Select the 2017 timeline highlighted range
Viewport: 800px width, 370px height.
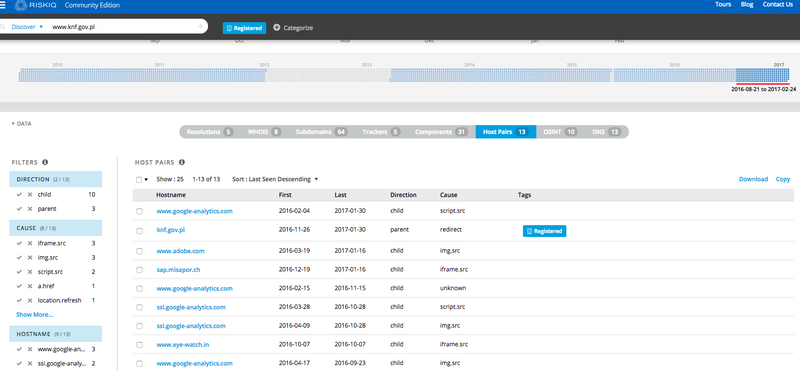(763, 76)
